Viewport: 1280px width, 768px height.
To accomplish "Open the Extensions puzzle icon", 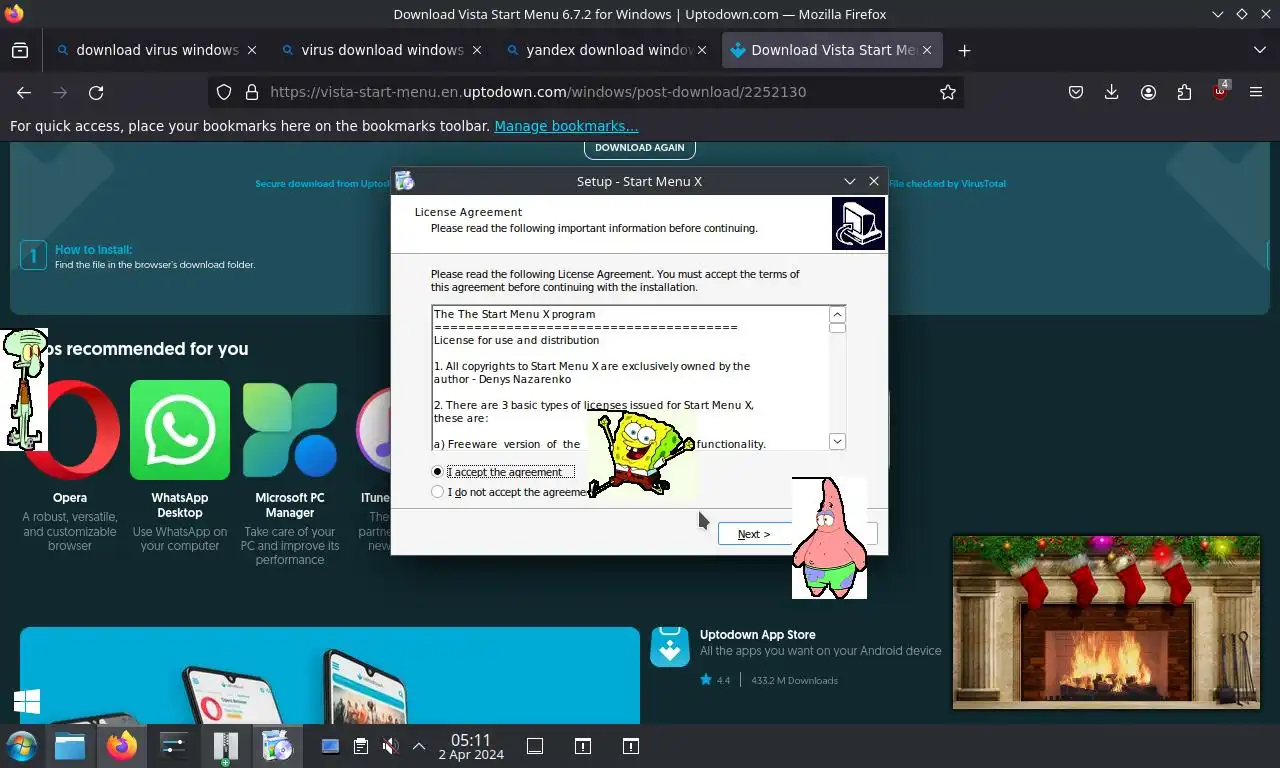I will click(x=1184, y=92).
